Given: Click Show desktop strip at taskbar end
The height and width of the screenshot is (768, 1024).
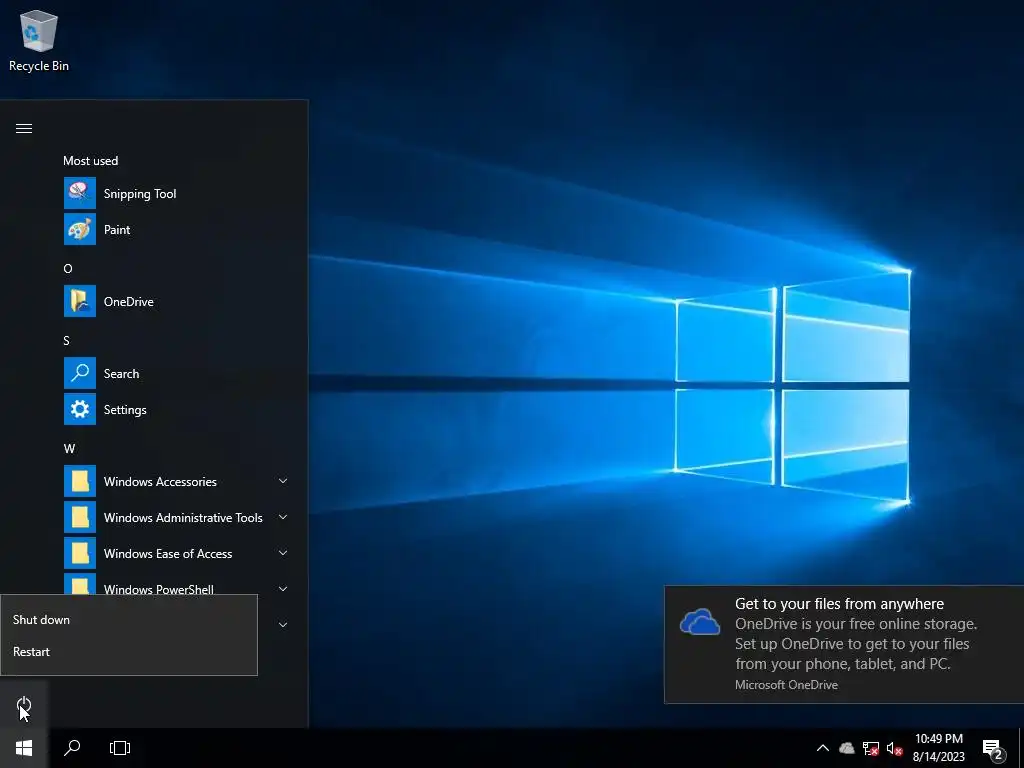Looking at the screenshot, I should 1021,748.
